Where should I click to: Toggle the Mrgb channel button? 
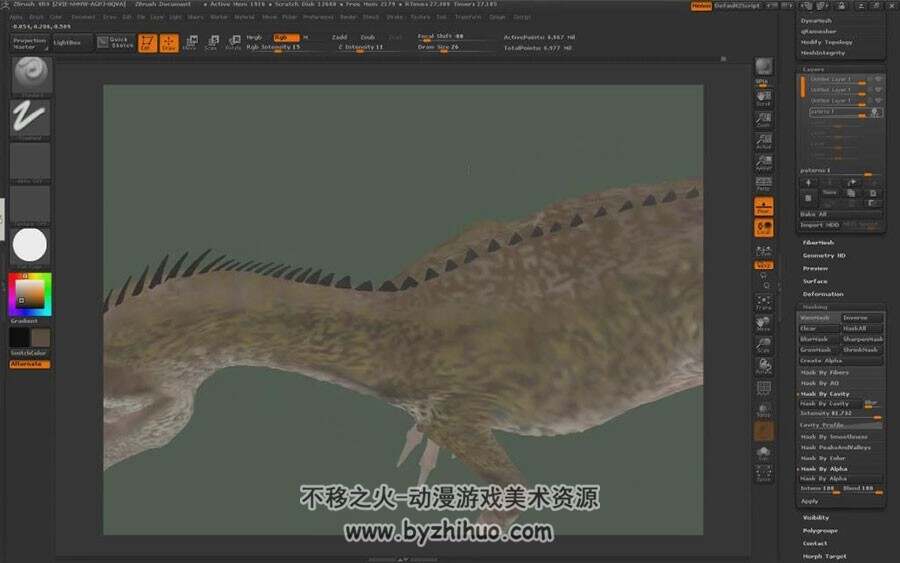click(x=255, y=37)
